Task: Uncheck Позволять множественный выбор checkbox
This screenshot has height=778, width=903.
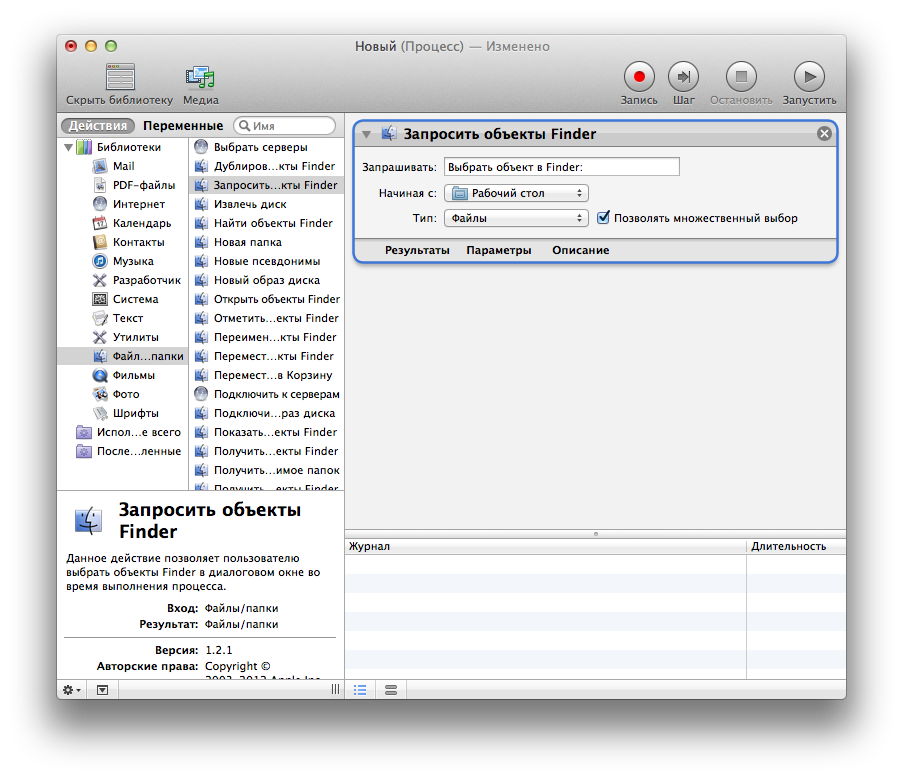Action: point(603,218)
